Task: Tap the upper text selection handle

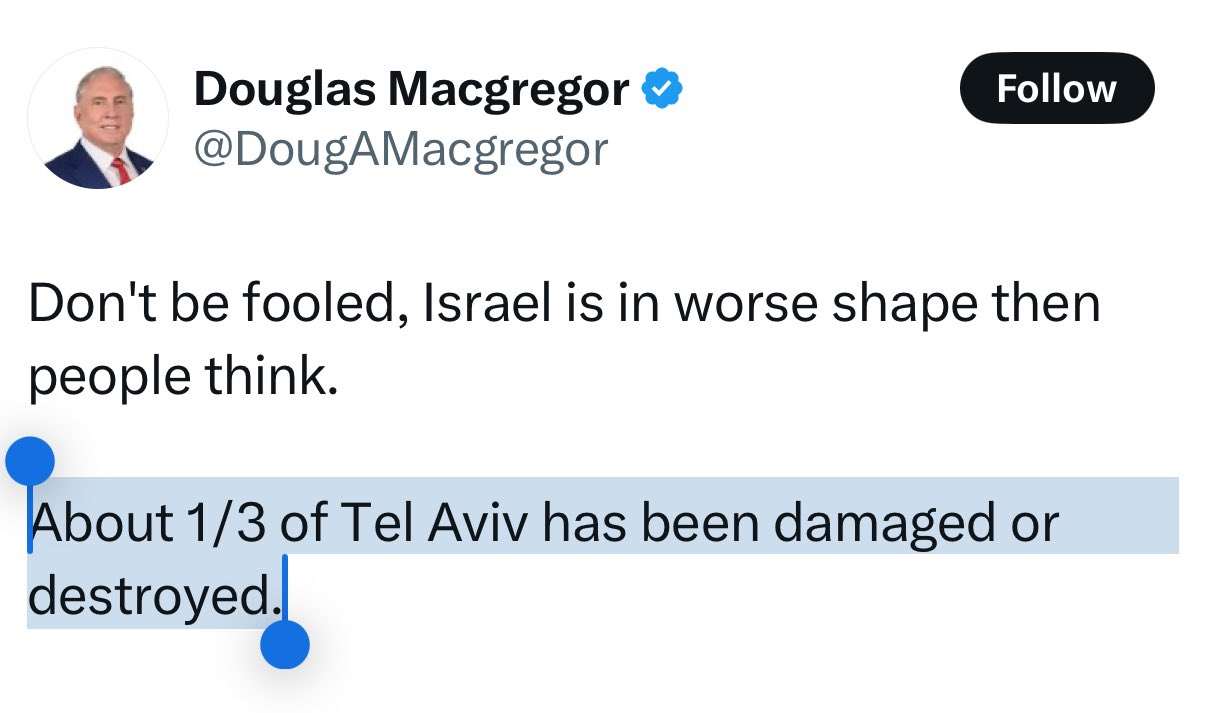Action: (x=30, y=464)
